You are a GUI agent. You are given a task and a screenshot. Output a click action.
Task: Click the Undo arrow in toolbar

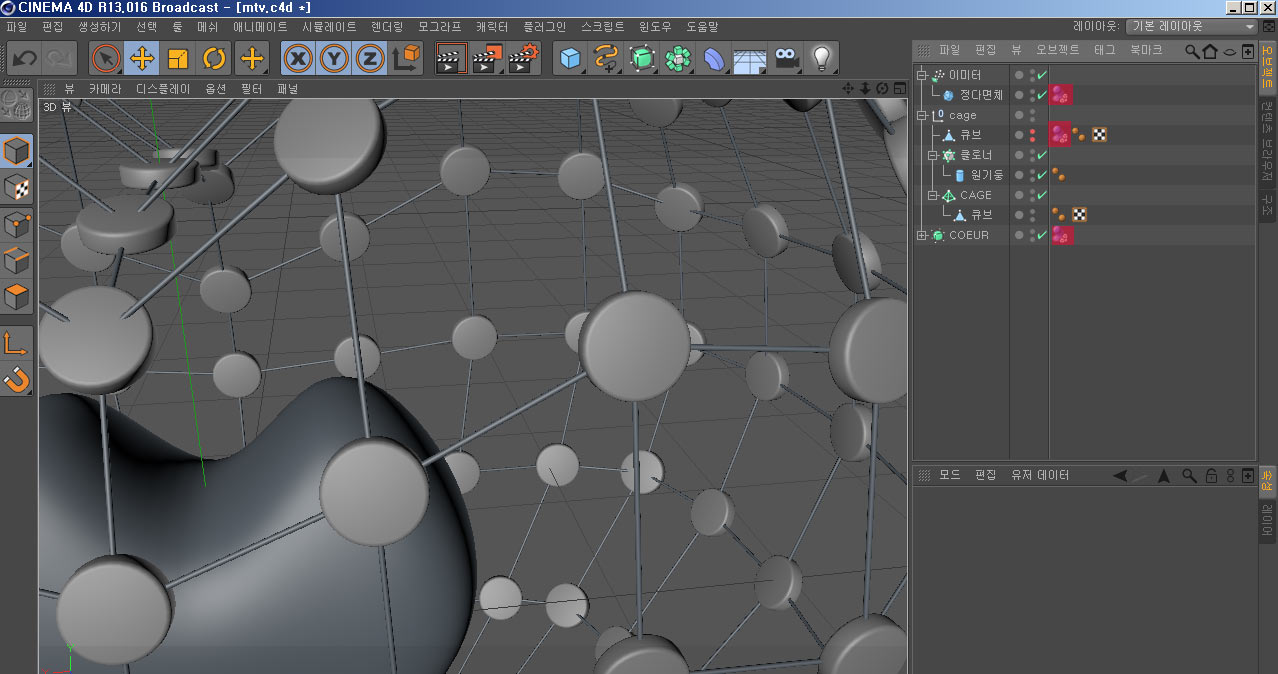tap(24, 58)
